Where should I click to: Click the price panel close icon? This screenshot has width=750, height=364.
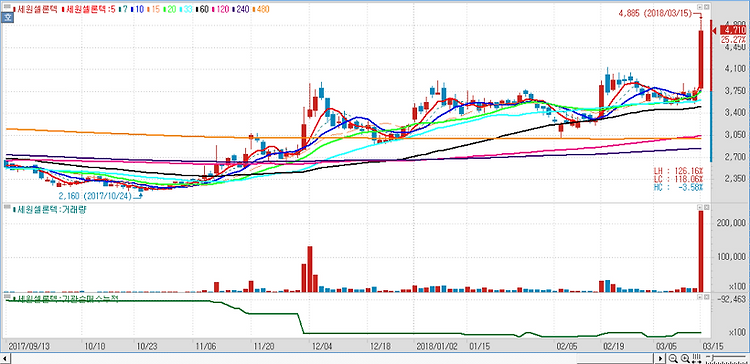tap(706, 8)
